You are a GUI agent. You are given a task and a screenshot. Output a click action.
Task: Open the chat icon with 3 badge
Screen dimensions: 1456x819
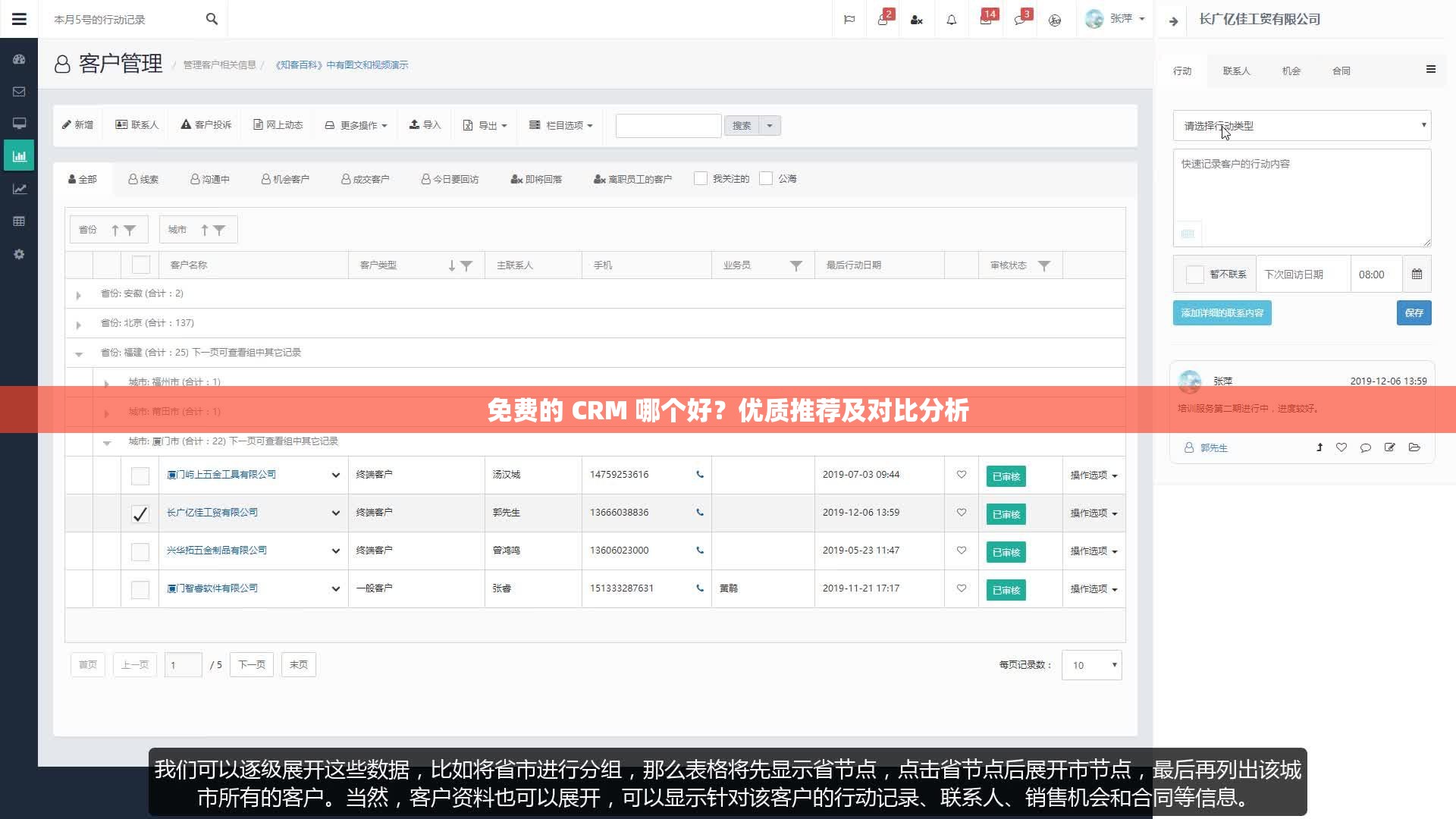point(1019,19)
